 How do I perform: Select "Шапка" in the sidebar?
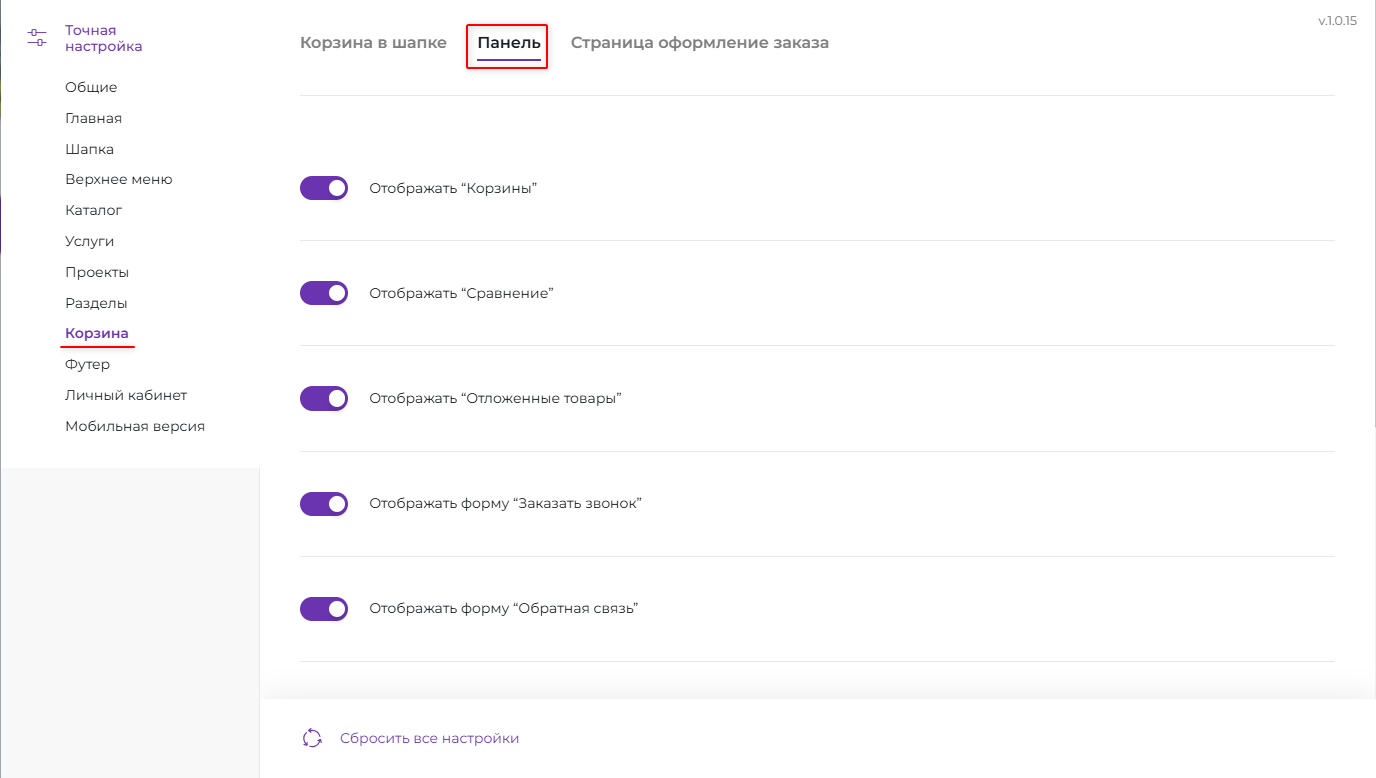click(89, 149)
